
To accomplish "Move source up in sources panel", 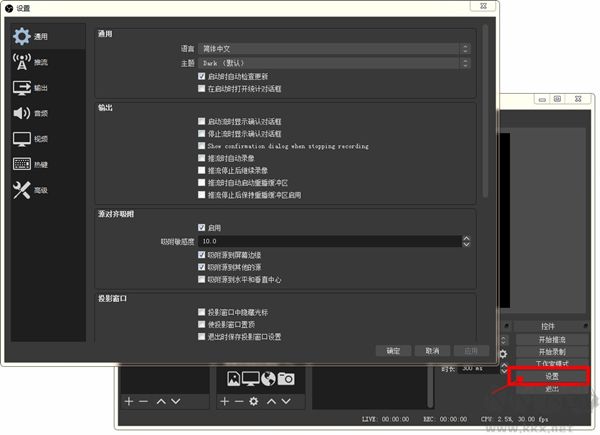I will (x=271, y=401).
